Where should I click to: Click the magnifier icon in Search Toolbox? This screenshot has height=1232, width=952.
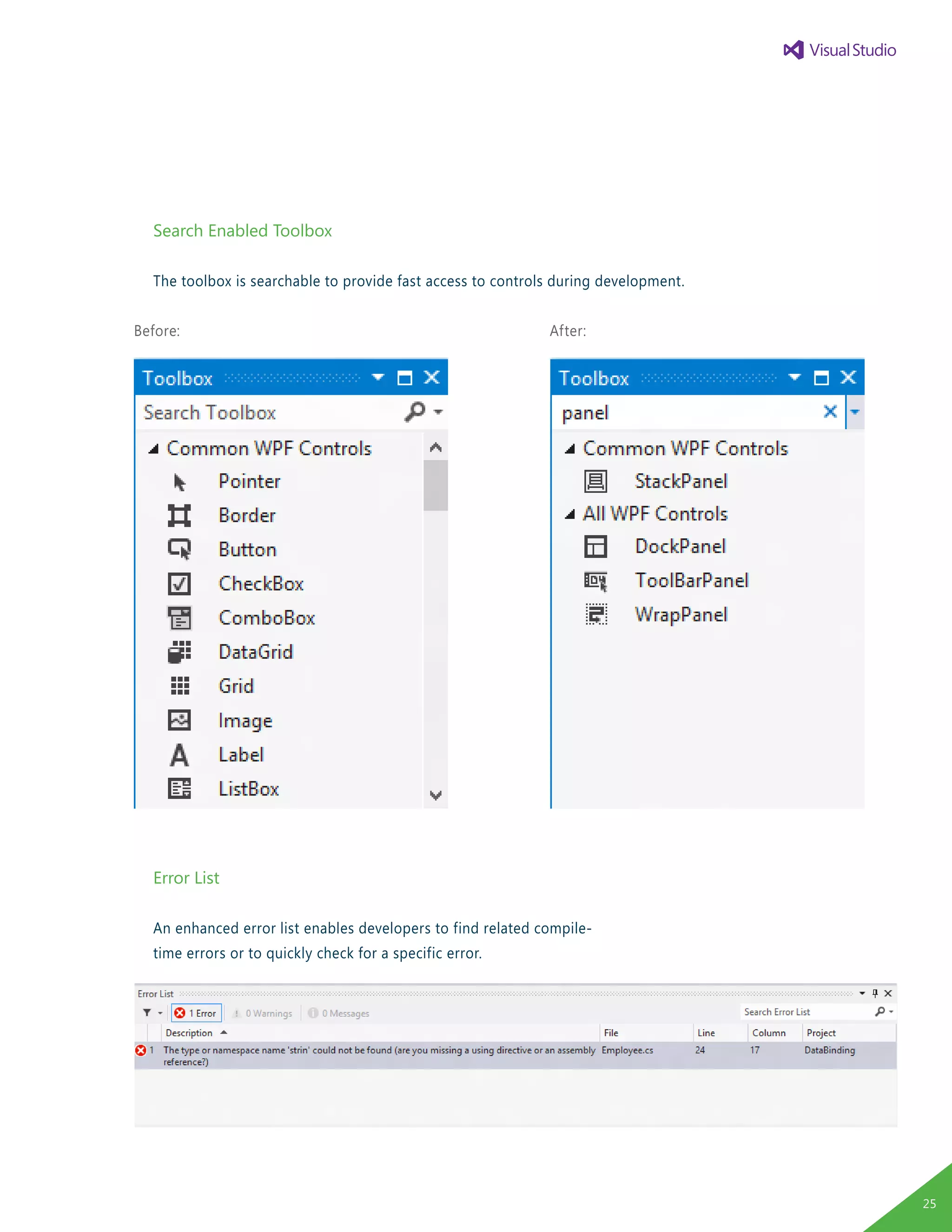[415, 412]
